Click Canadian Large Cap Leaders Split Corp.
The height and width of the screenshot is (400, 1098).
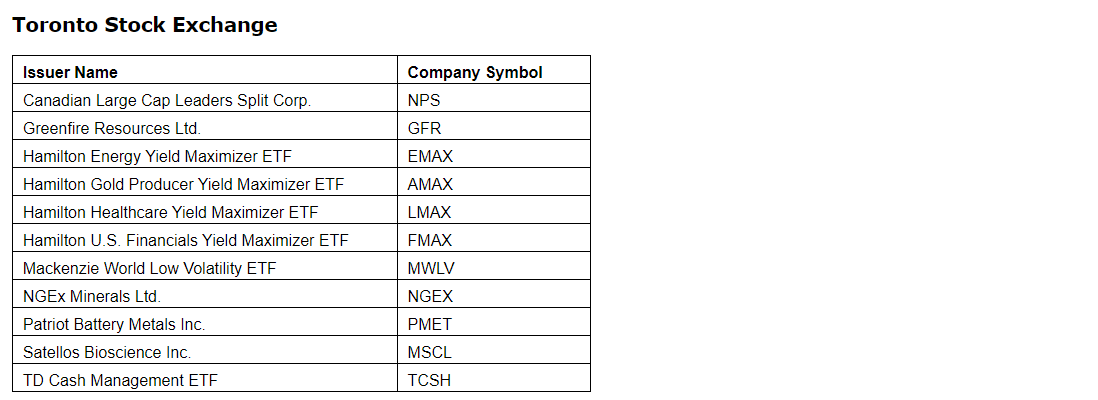[x=167, y=100]
